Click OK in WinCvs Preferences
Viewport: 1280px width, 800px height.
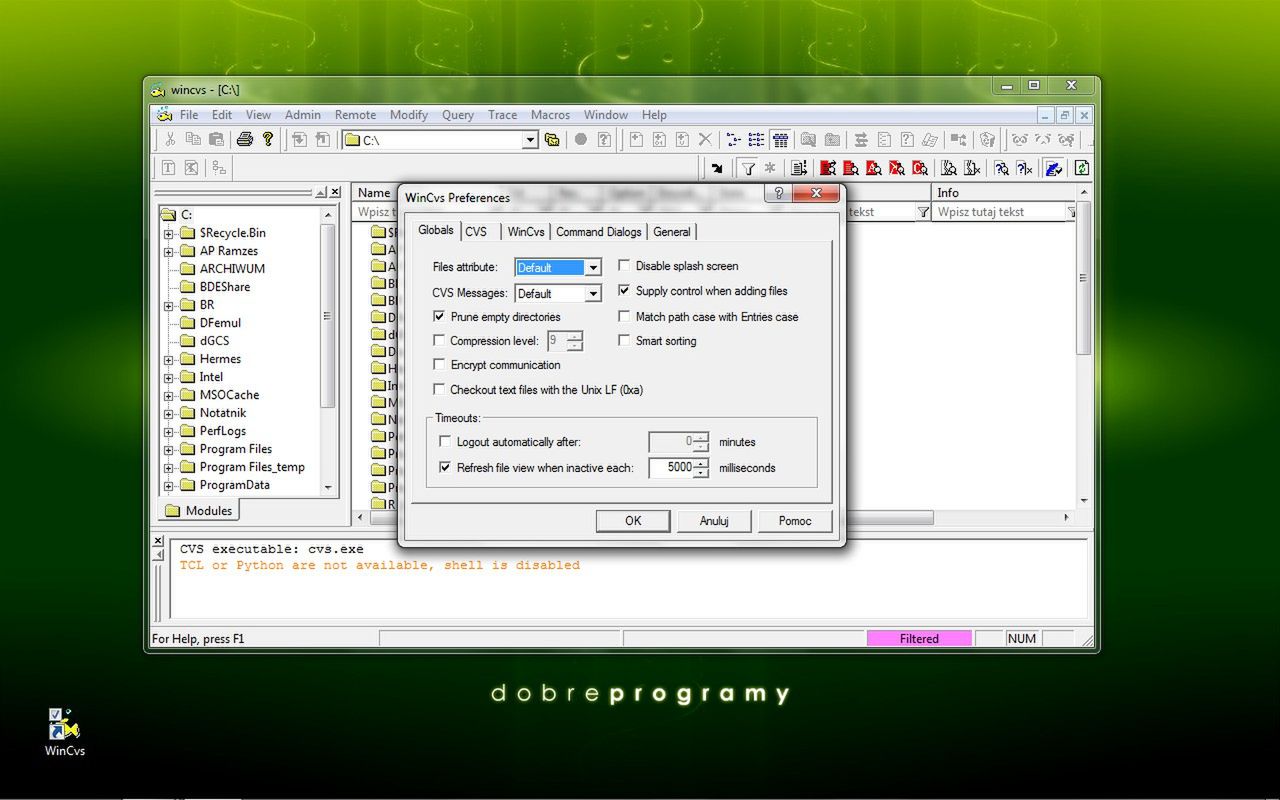click(633, 521)
